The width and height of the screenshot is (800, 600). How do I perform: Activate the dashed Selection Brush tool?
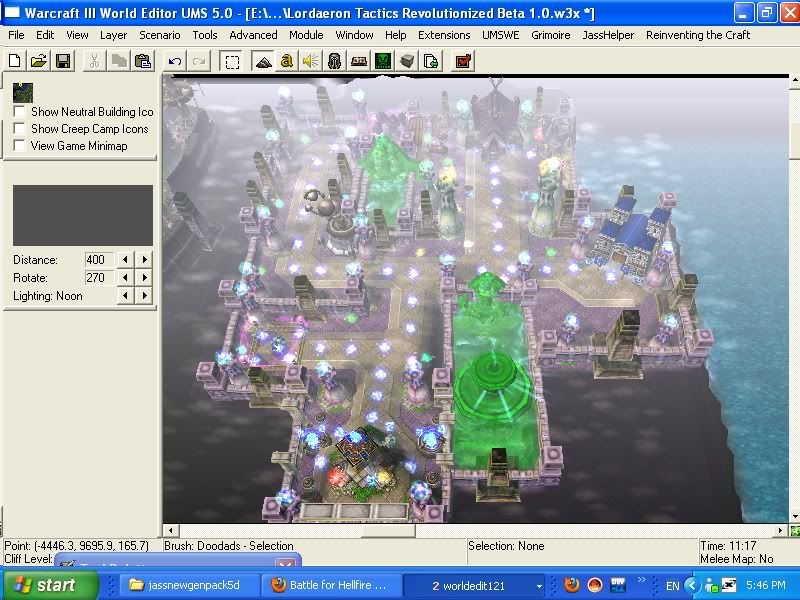pyautogui.click(x=232, y=61)
